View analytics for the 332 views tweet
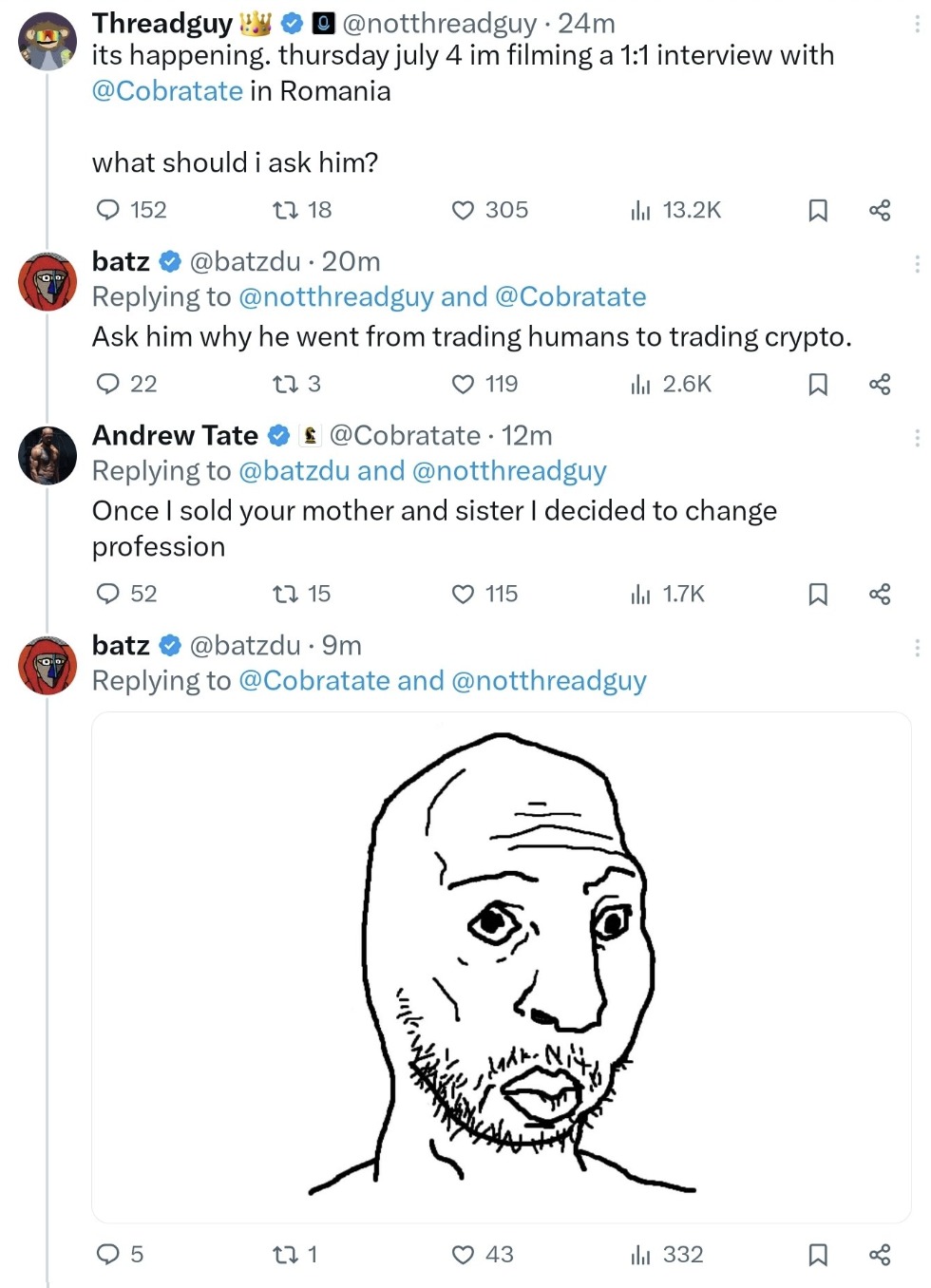 pos(641,1255)
